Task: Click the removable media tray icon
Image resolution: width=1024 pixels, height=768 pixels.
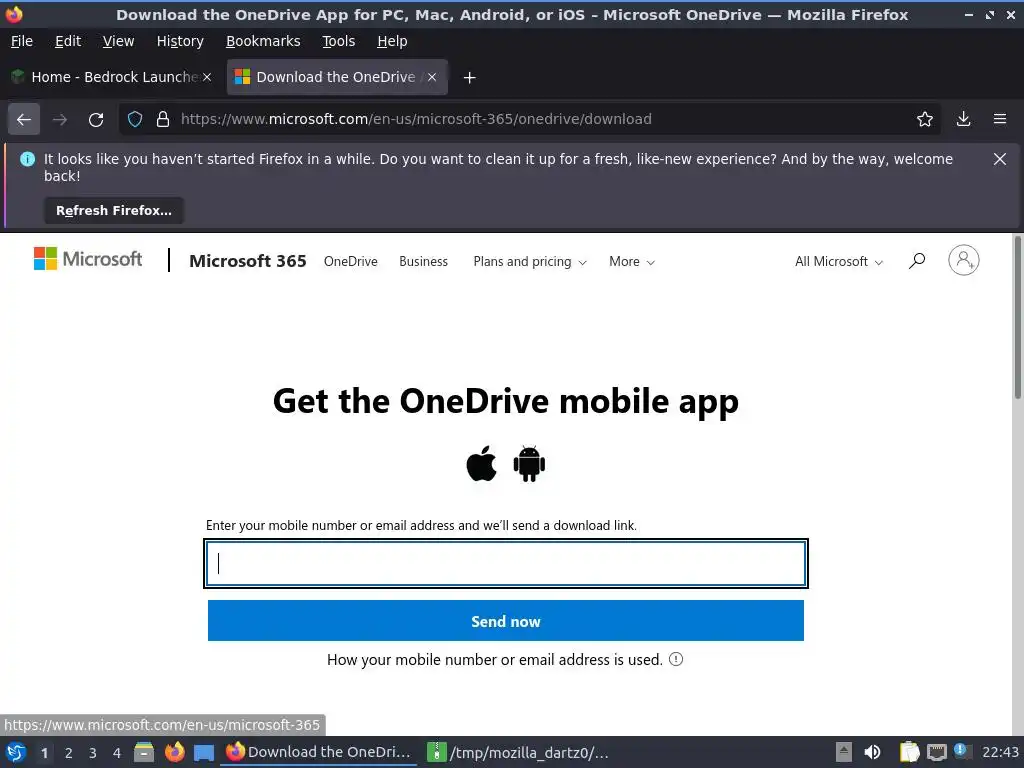Action: [x=844, y=752]
